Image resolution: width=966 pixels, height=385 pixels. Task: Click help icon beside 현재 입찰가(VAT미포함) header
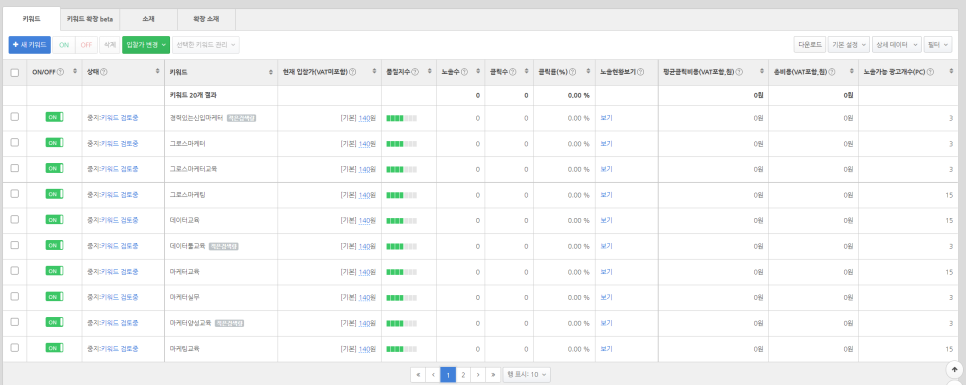pyautogui.click(x=352, y=72)
